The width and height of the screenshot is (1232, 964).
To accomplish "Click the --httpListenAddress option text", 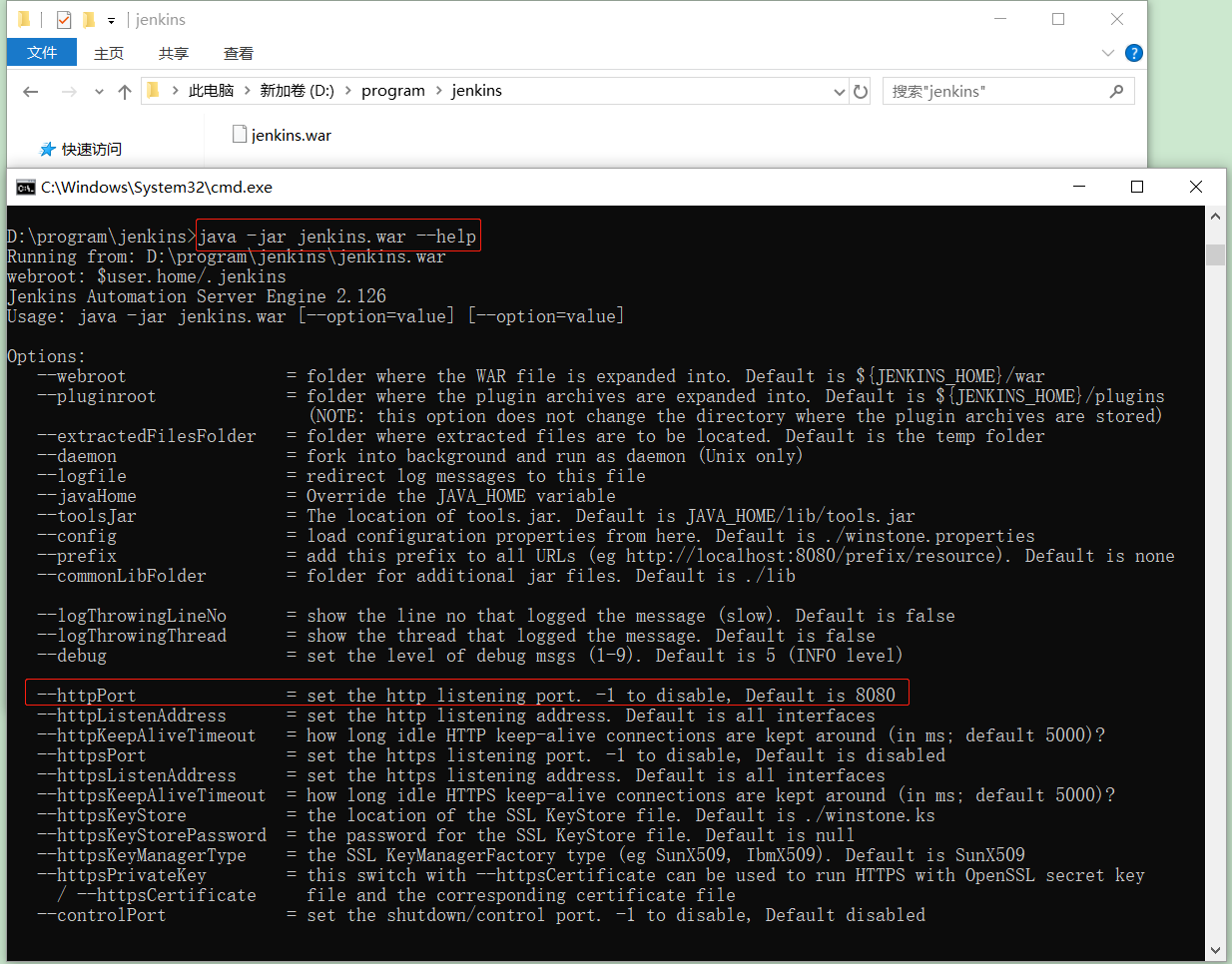I will [x=131, y=716].
